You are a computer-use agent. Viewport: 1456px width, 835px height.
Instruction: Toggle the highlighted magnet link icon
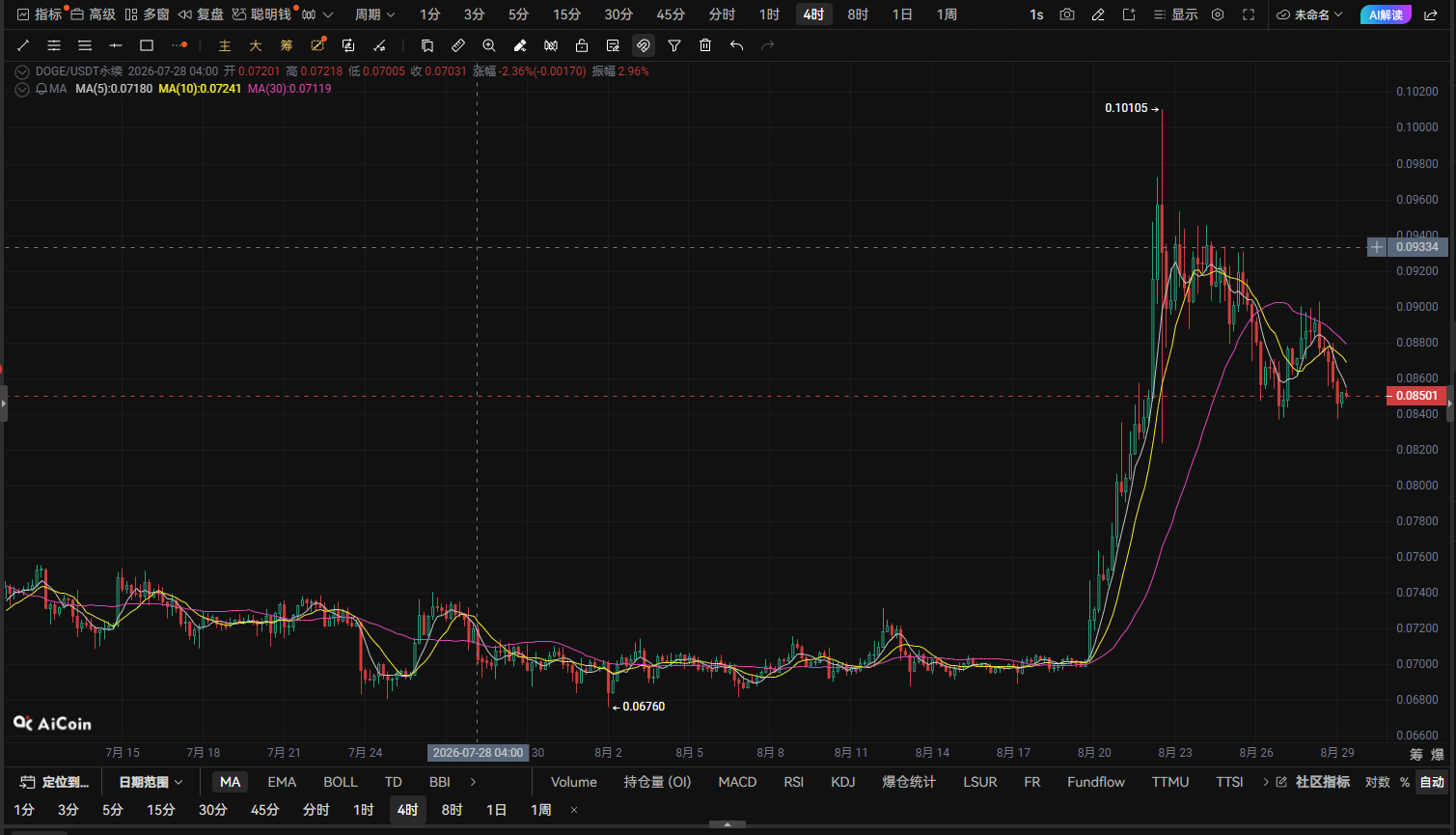click(x=644, y=45)
